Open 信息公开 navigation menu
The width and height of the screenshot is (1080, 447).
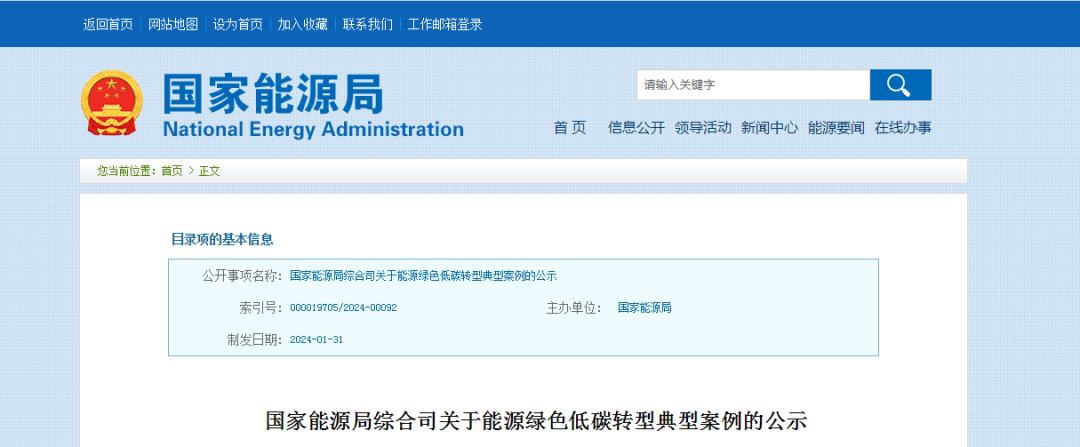click(636, 127)
